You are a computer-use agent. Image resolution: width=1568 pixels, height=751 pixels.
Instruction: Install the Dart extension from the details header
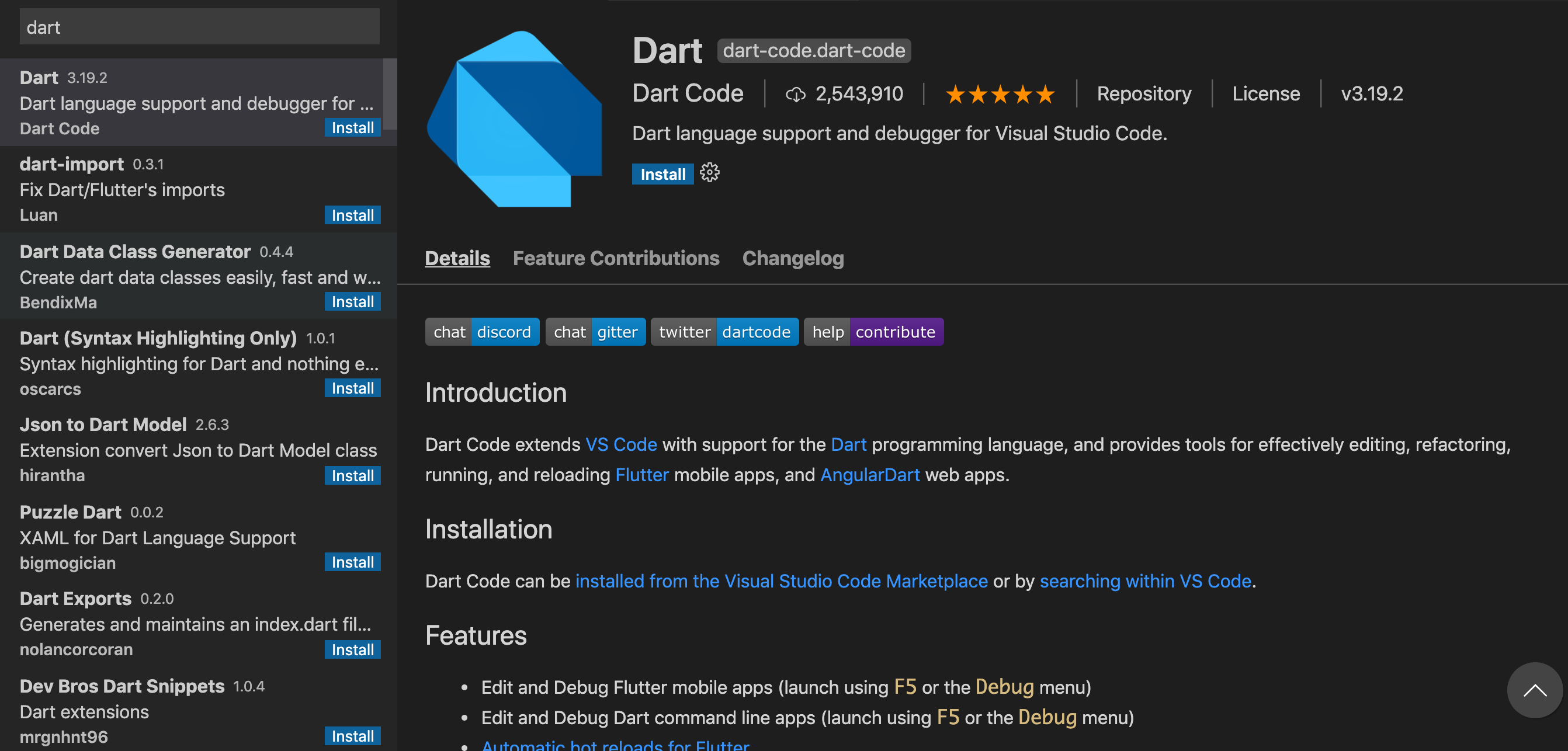[x=662, y=174]
